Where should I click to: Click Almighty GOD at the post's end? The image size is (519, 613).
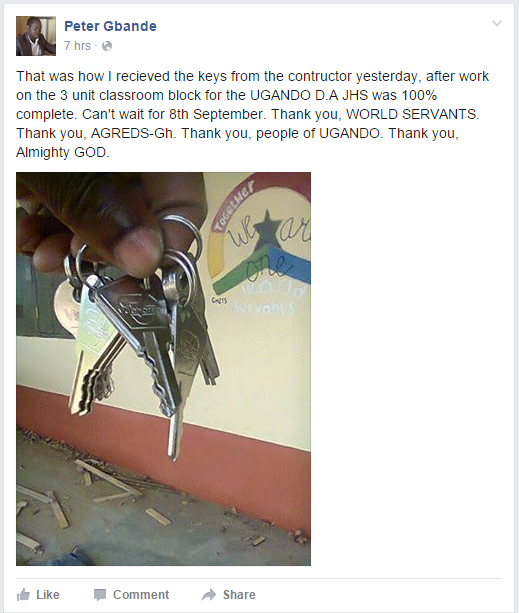(63, 152)
